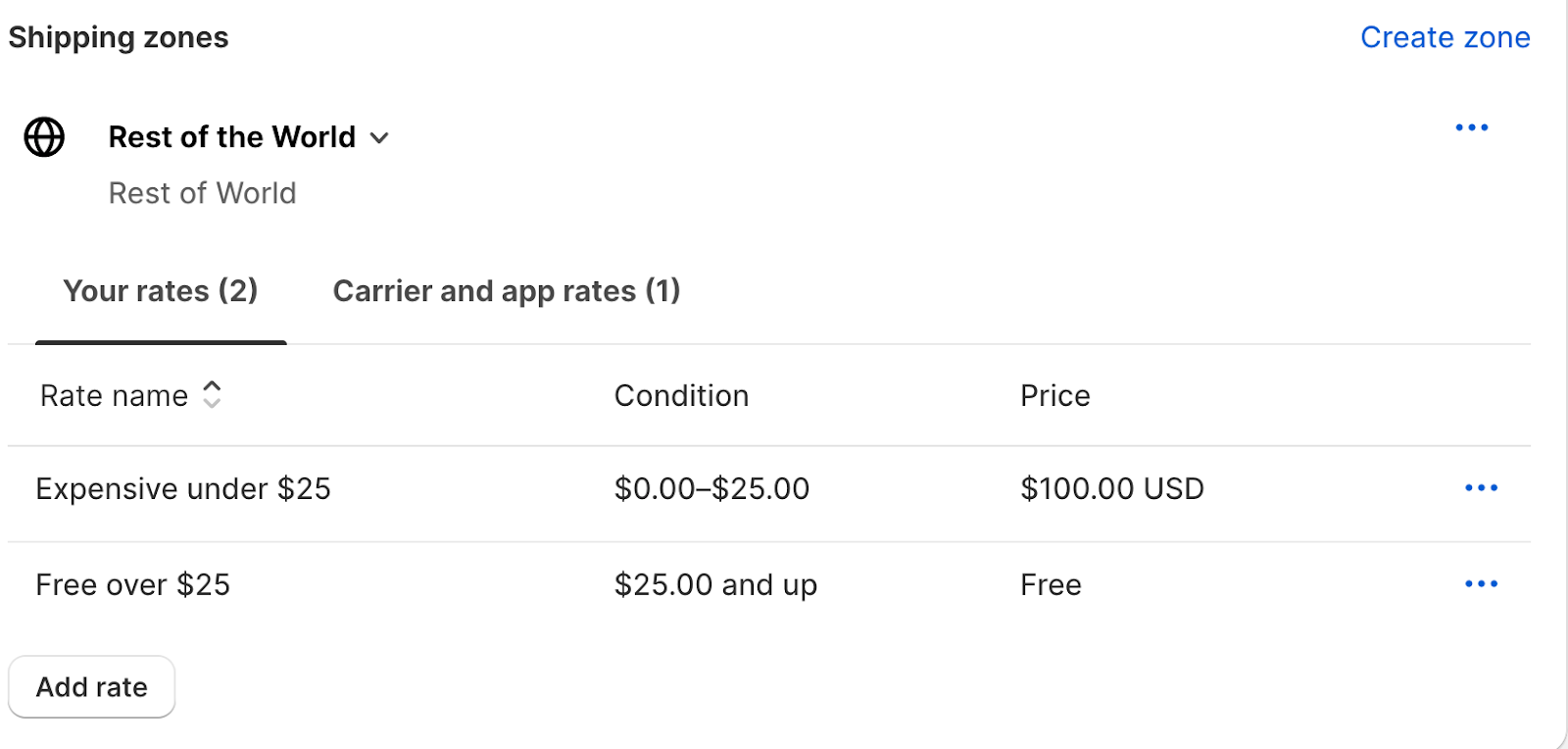Switch to Your rates (2) tab
Image resolution: width=1568 pixels, height=749 pixels.
161,291
